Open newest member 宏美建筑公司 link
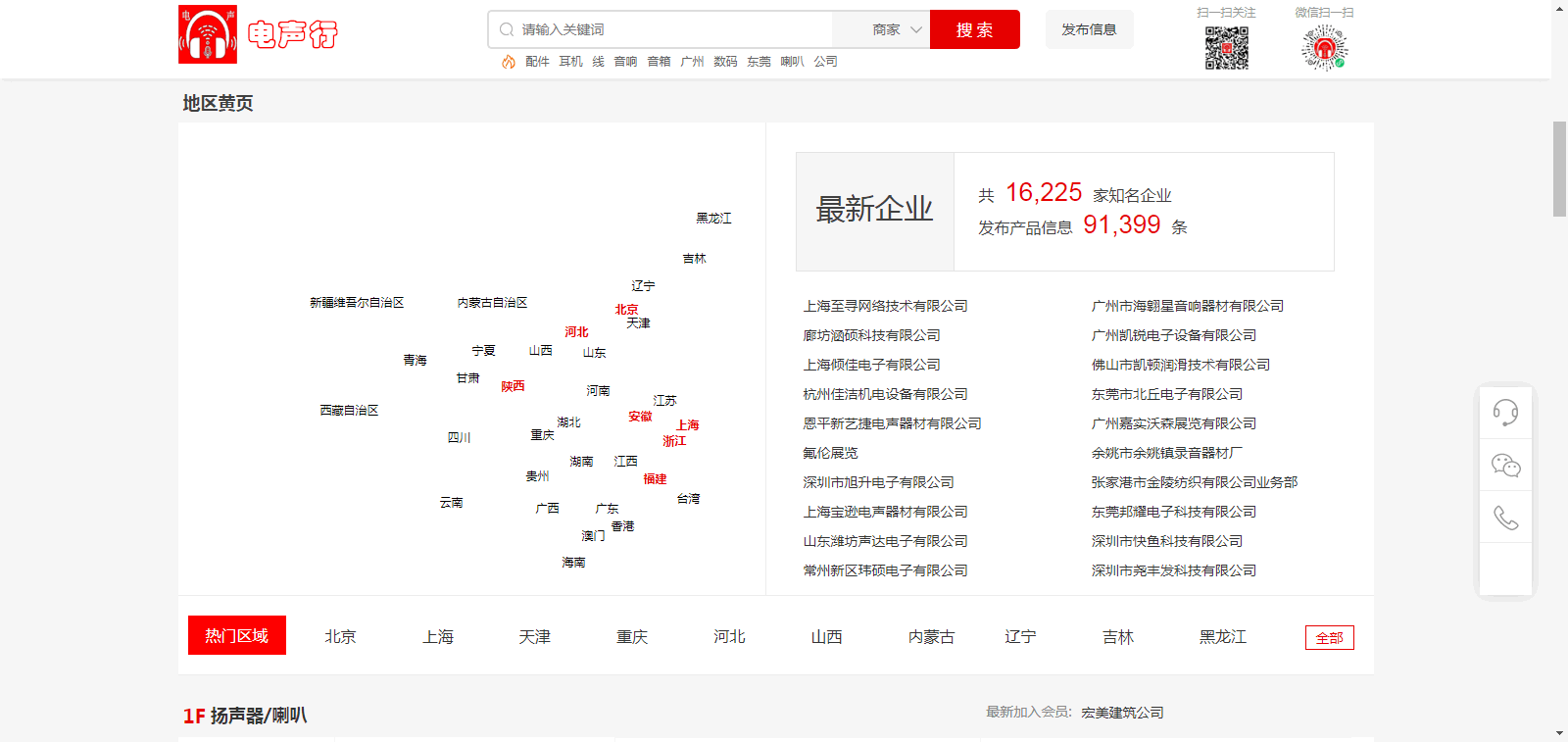The width and height of the screenshot is (1568, 742). (x=1122, y=713)
